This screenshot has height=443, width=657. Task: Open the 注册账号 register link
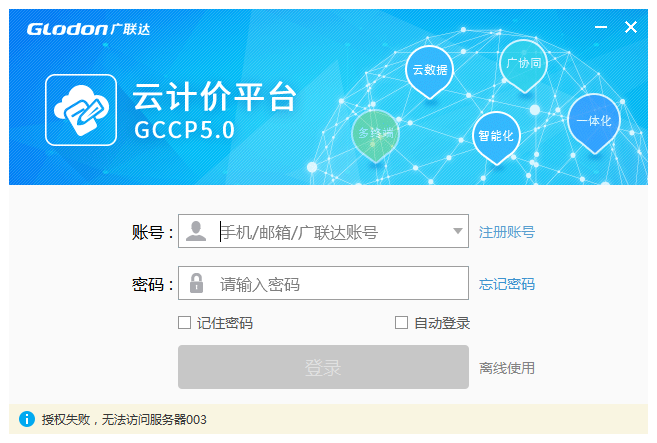(x=507, y=232)
